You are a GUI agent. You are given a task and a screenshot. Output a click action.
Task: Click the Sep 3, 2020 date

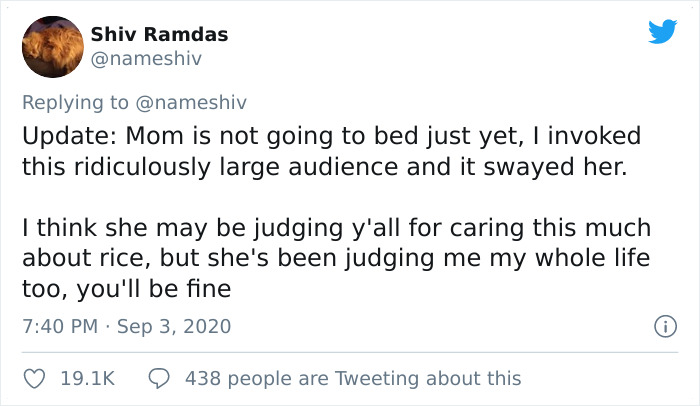[x=178, y=326]
